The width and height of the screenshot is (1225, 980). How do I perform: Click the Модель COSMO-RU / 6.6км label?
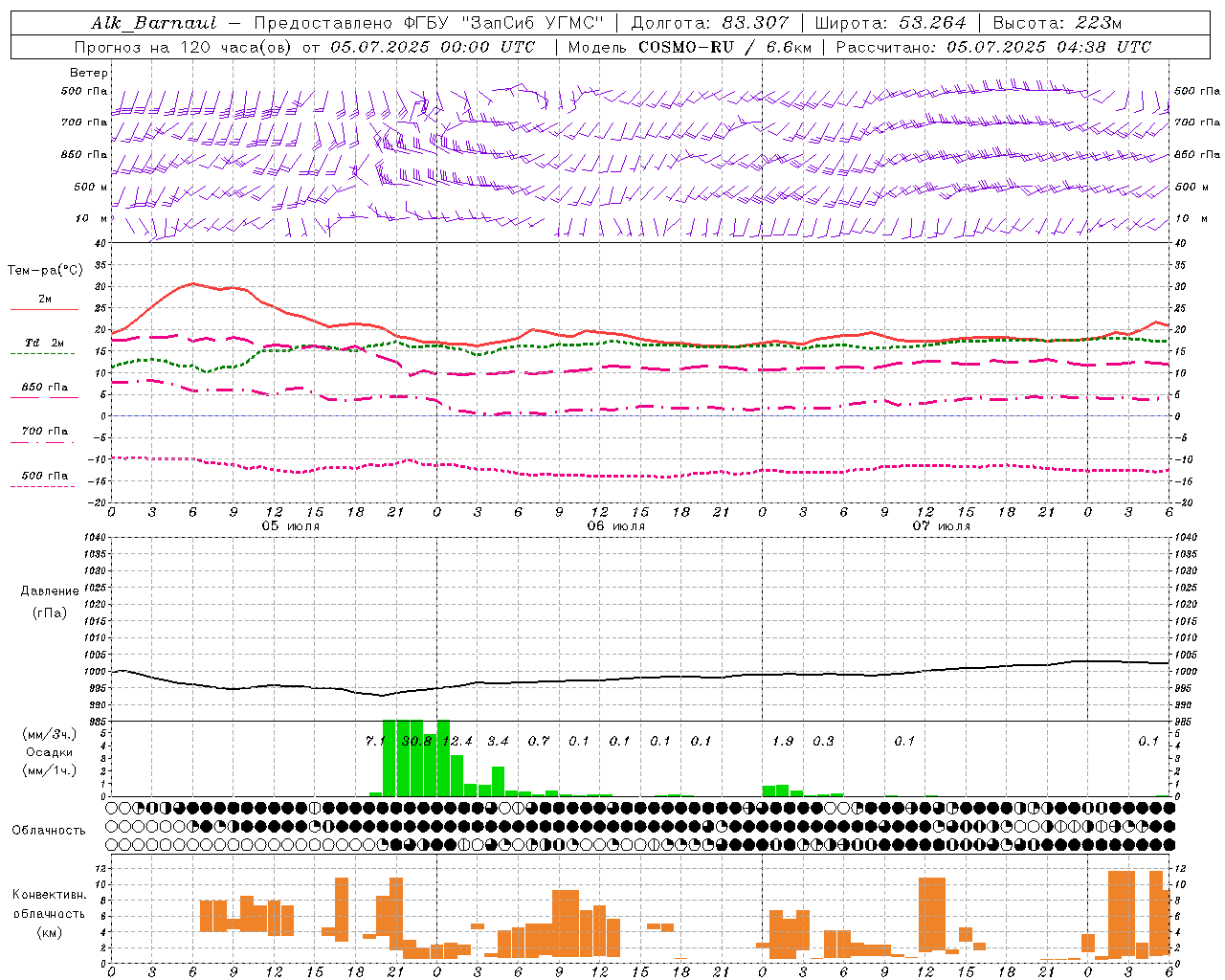[691, 47]
